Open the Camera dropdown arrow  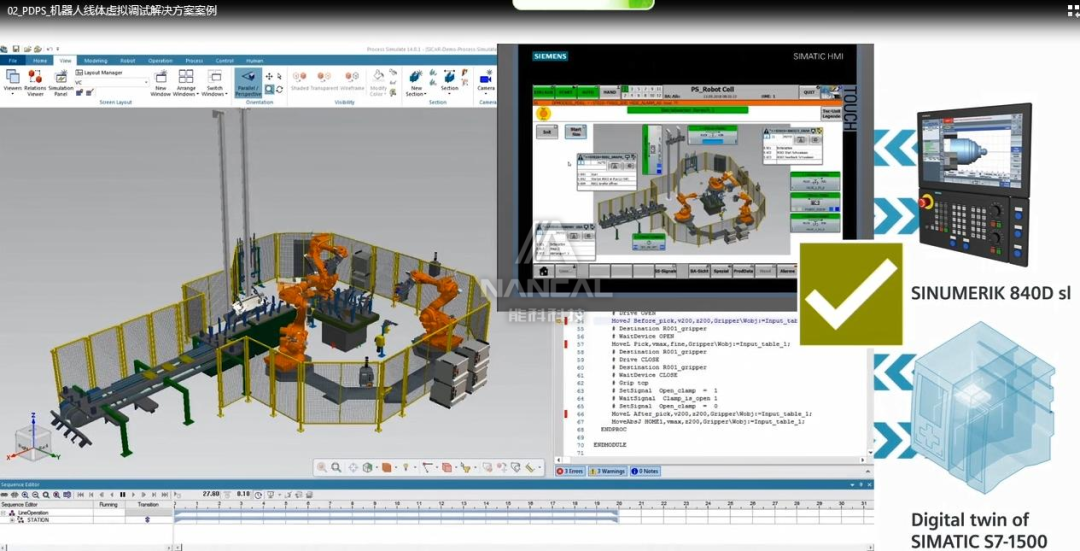[486, 94]
